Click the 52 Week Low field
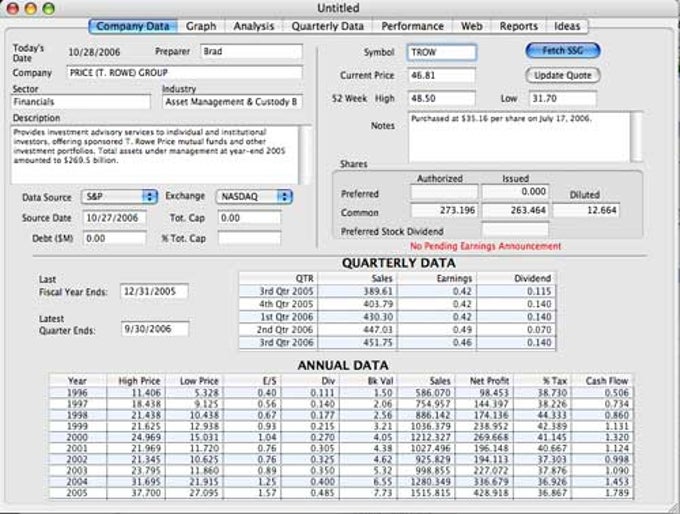This screenshot has height=514, width=680. click(562, 98)
